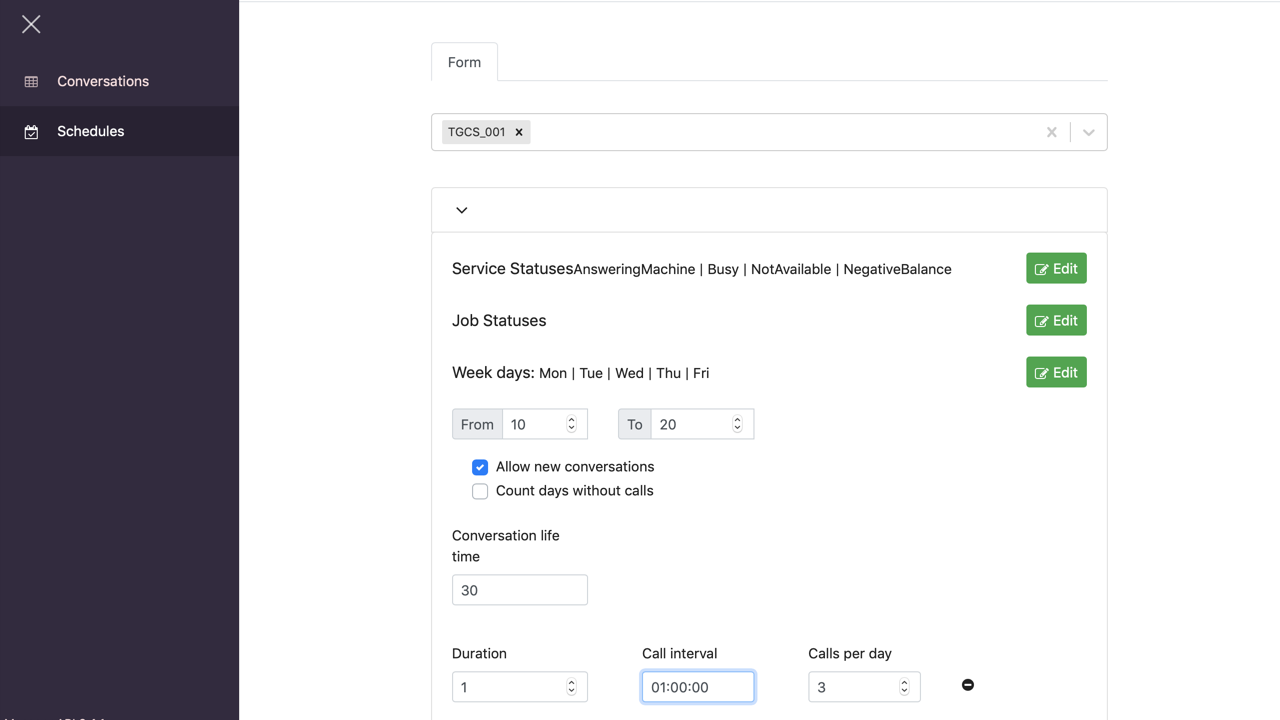Enable Count days without calls
This screenshot has width=1280, height=720.
(x=480, y=491)
